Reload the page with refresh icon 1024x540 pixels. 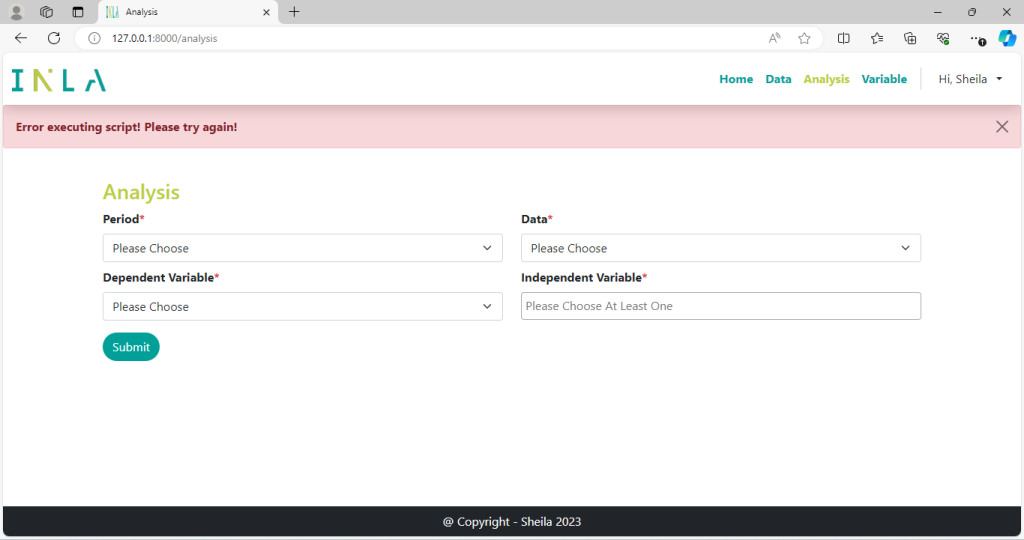54,38
